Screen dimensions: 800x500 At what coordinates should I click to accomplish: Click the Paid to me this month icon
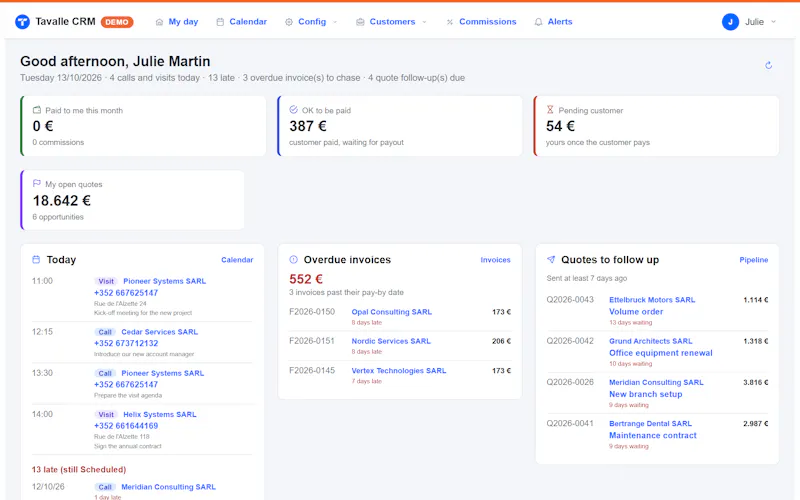click(37, 110)
